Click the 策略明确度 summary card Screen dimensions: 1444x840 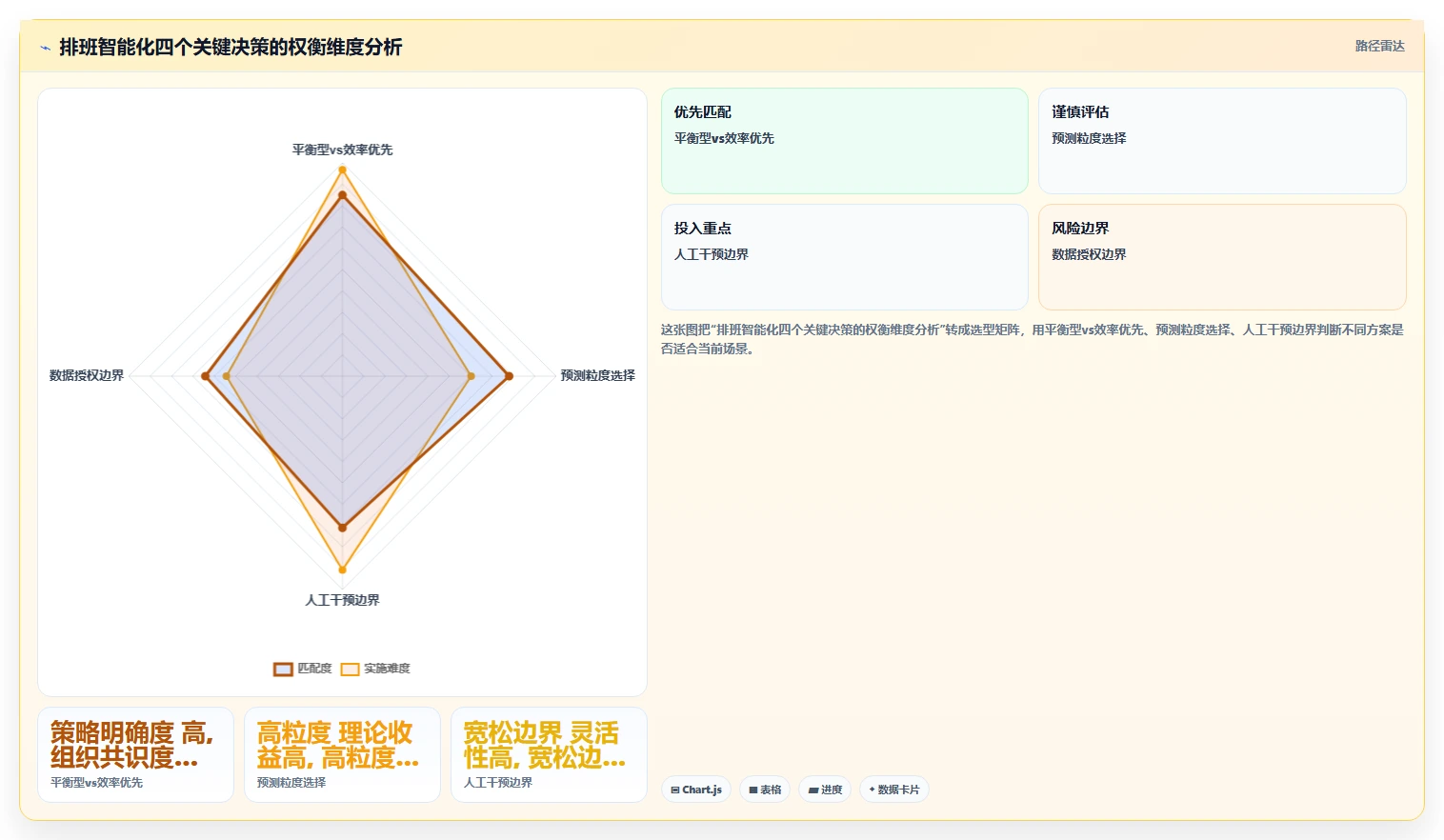(135, 754)
